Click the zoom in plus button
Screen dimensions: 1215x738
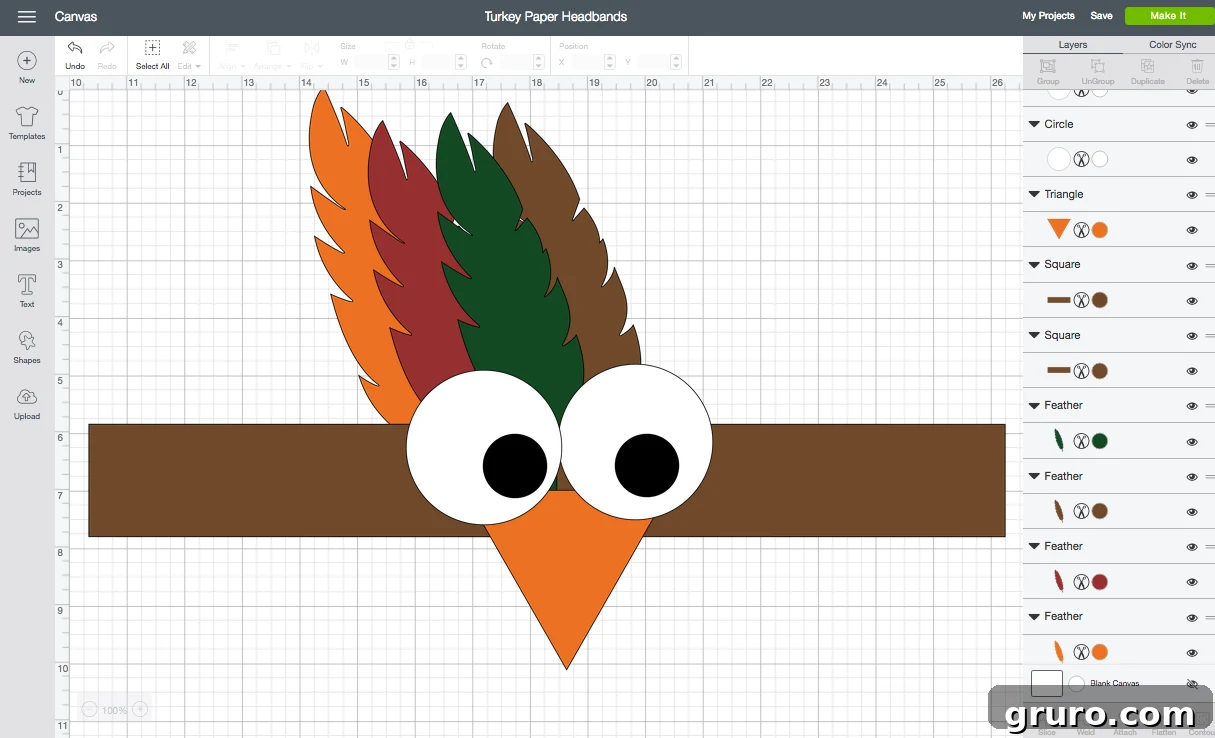coord(140,709)
